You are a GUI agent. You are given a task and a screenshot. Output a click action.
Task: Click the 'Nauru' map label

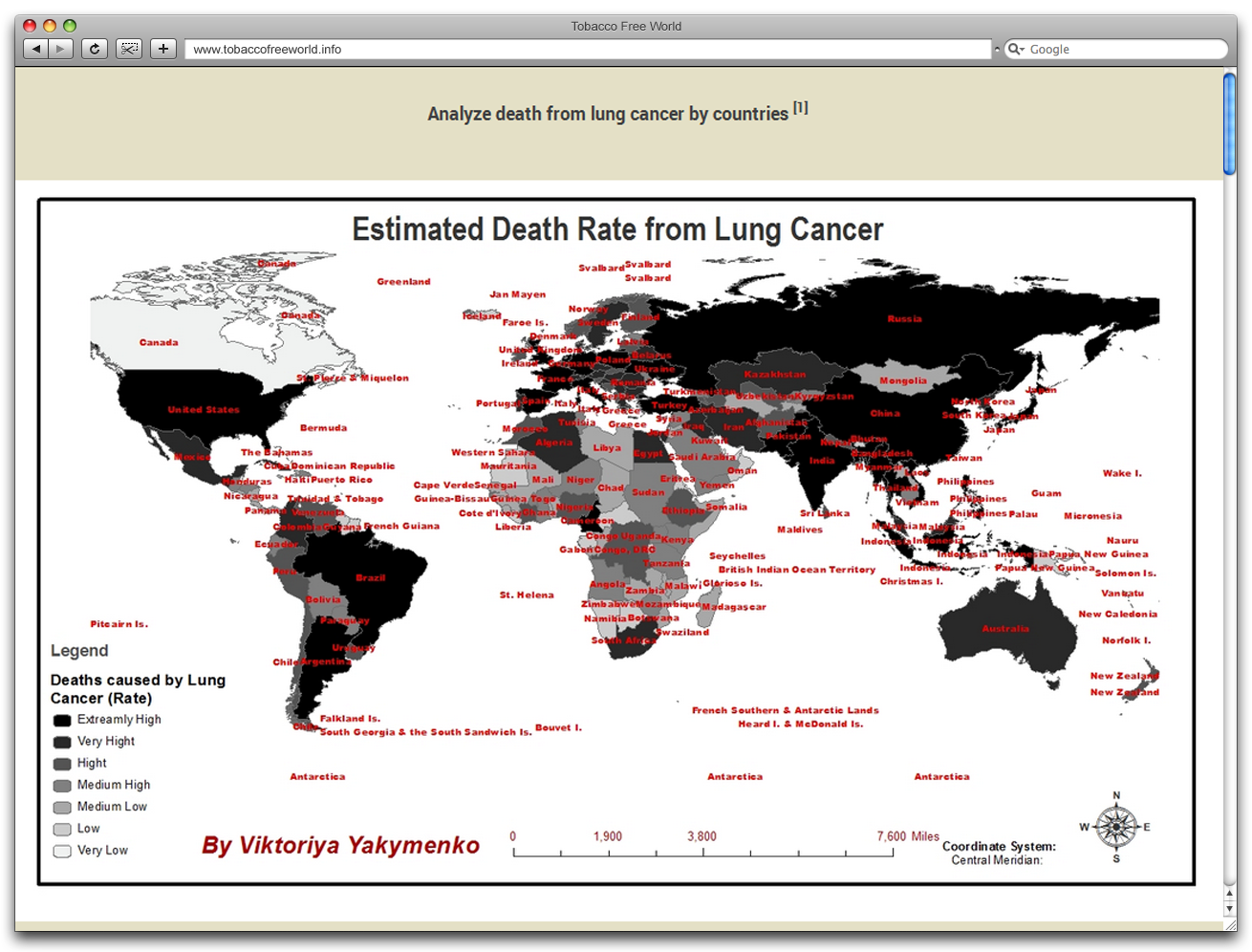click(1123, 541)
